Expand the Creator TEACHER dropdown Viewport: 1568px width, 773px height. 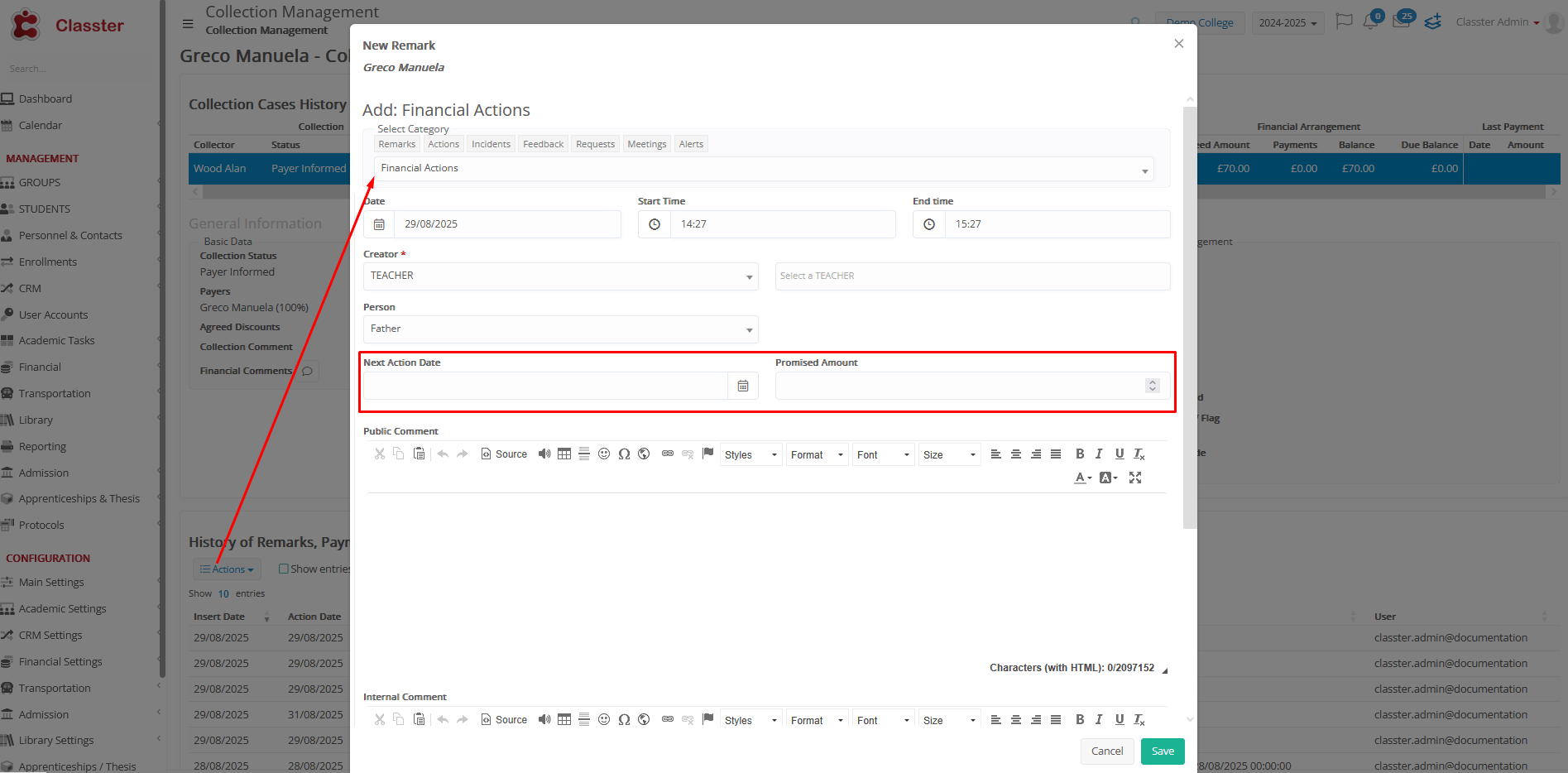tap(560, 276)
